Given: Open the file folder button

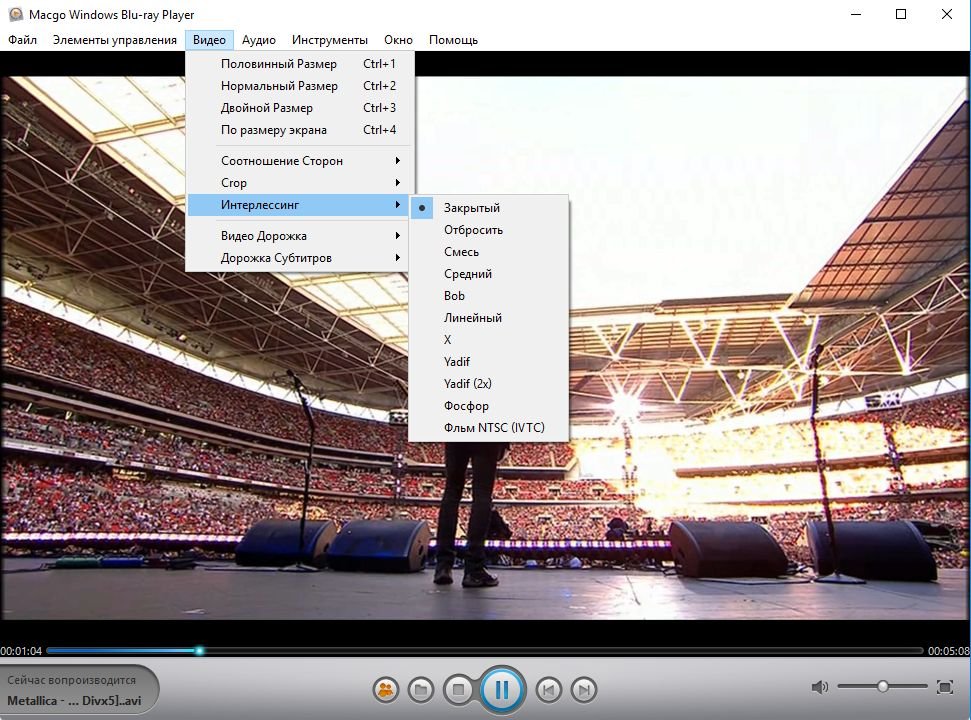Looking at the screenshot, I should click(421, 689).
